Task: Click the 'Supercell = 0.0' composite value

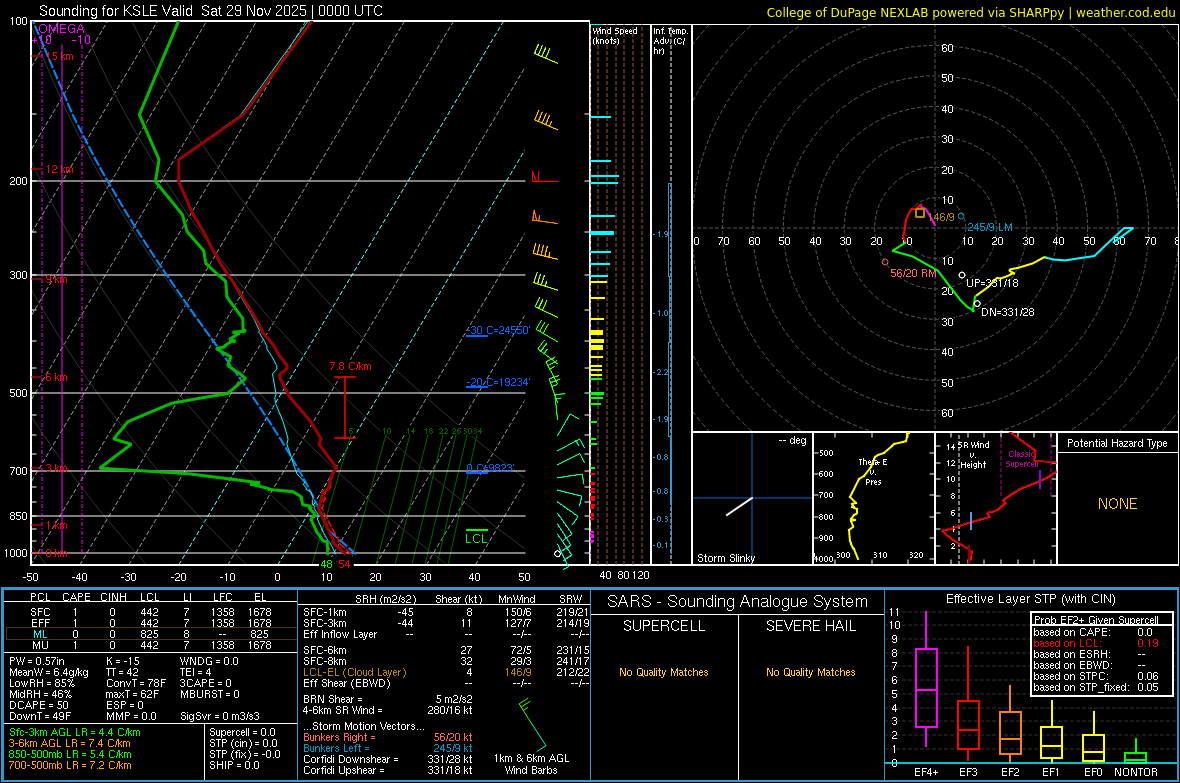Action: pyautogui.click(x=242, y=732)
